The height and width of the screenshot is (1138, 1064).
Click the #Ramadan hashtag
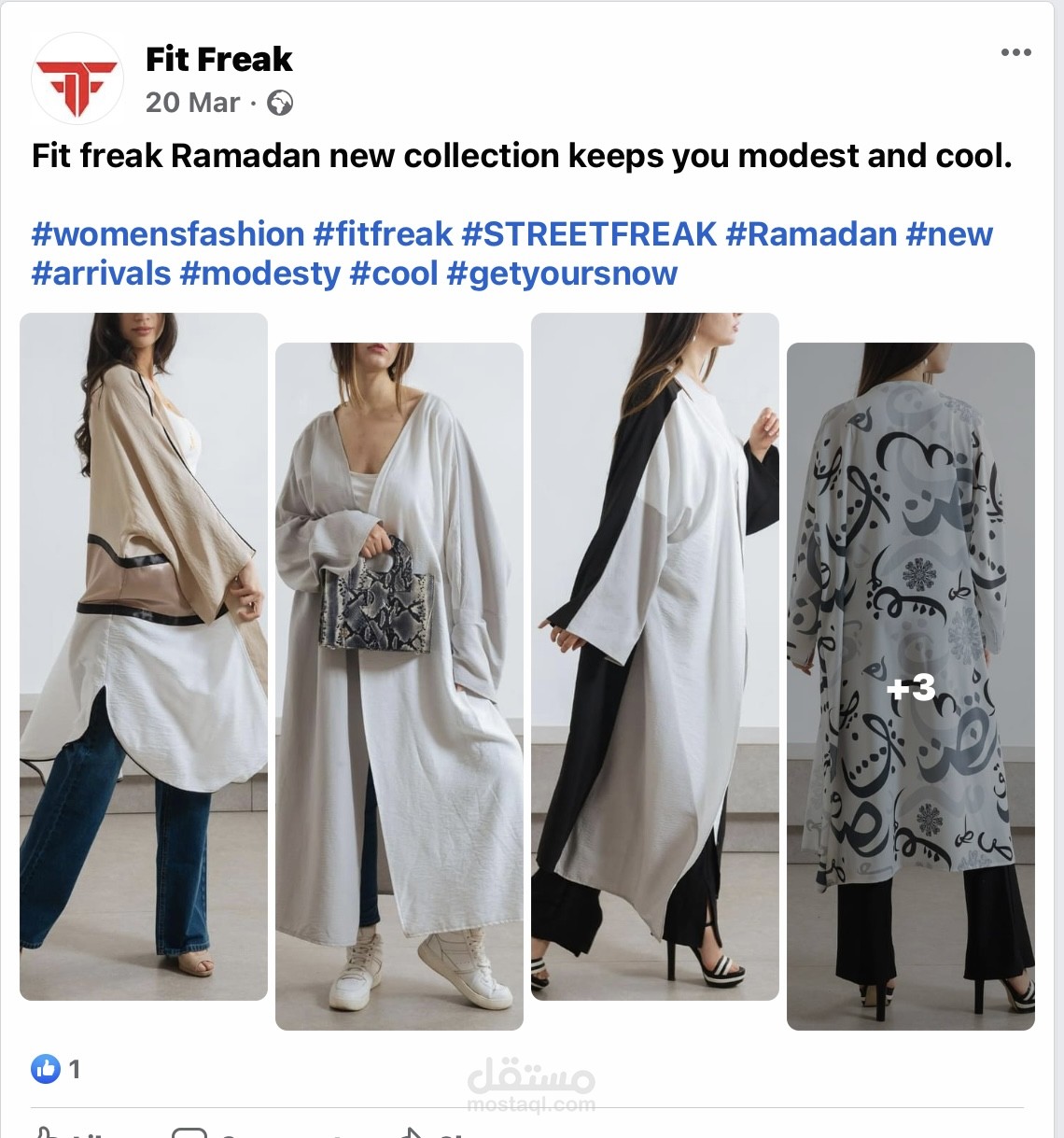pyautogui.click(x=811, y=234)
